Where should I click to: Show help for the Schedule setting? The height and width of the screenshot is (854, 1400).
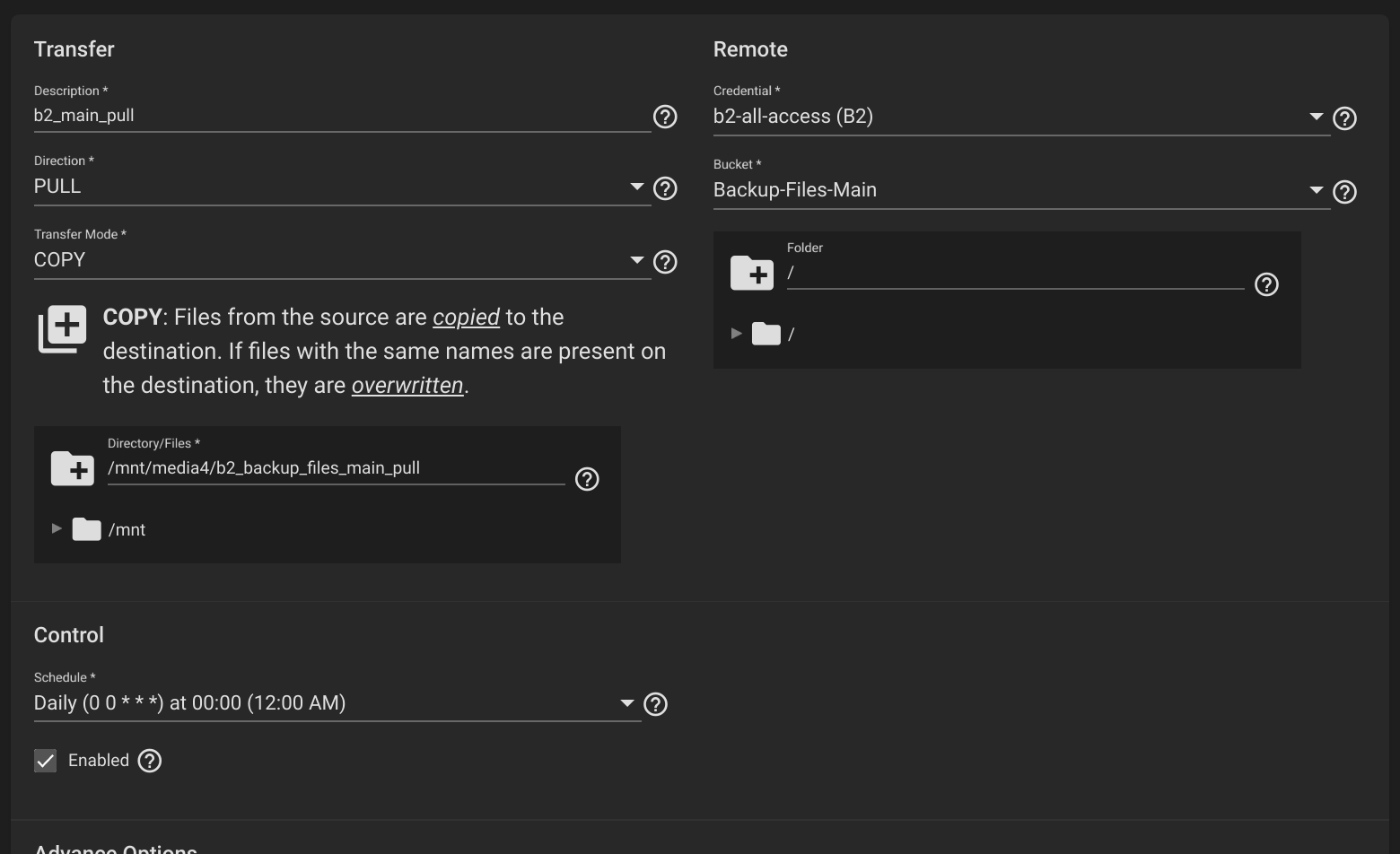coord(656,704)
